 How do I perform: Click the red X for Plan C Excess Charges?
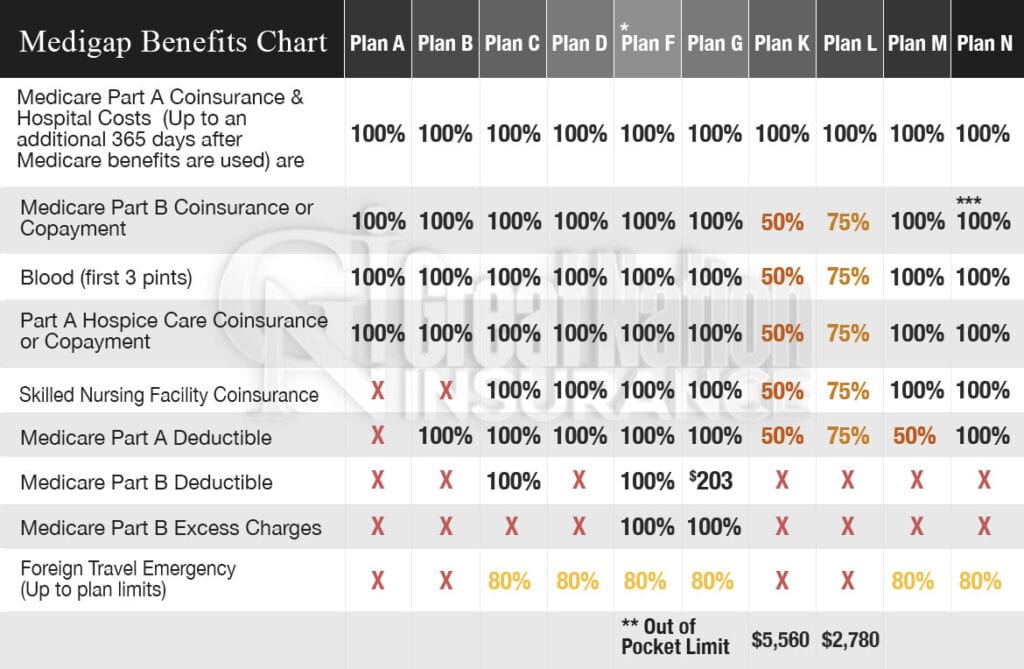[x=512, y=526]
